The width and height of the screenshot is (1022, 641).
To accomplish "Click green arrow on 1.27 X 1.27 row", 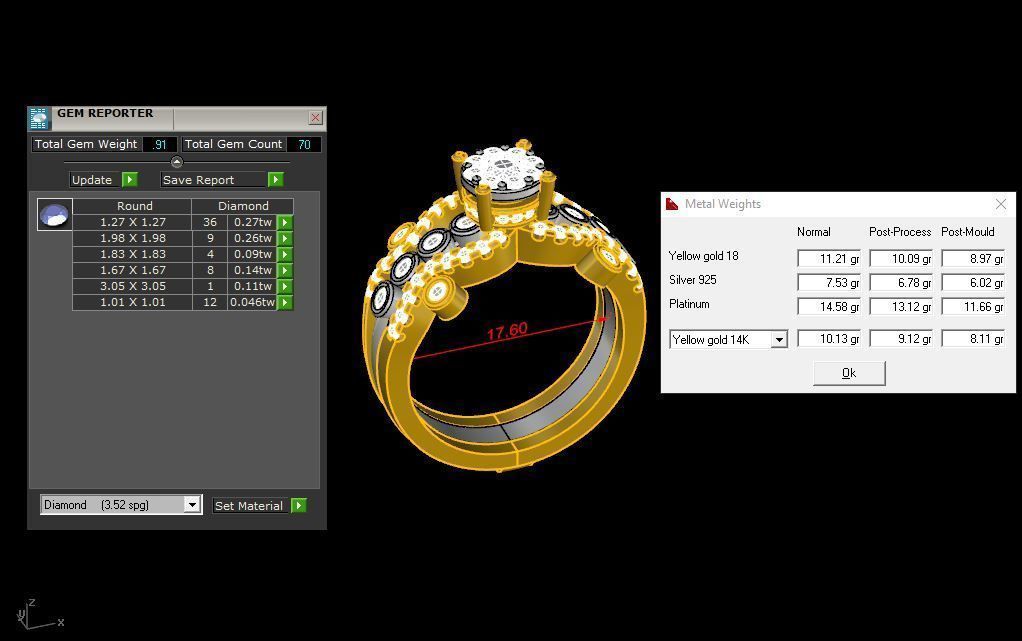I will [285, 222].
